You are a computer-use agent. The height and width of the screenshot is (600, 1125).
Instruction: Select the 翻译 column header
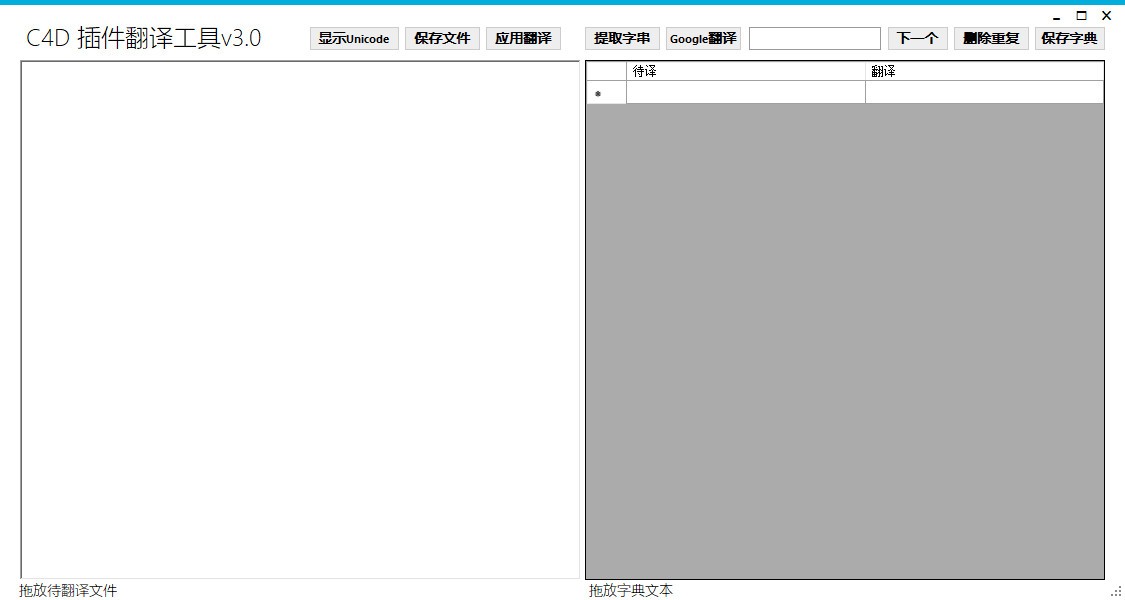984,71
